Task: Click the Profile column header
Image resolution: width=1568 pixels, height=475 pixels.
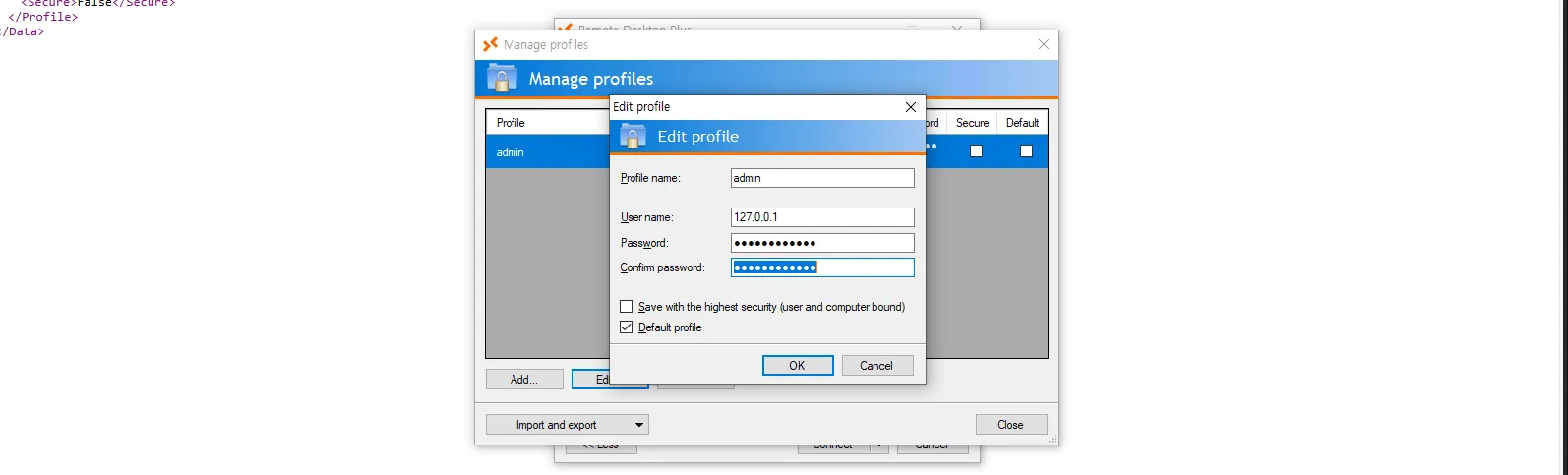Action: click(547, 123)
